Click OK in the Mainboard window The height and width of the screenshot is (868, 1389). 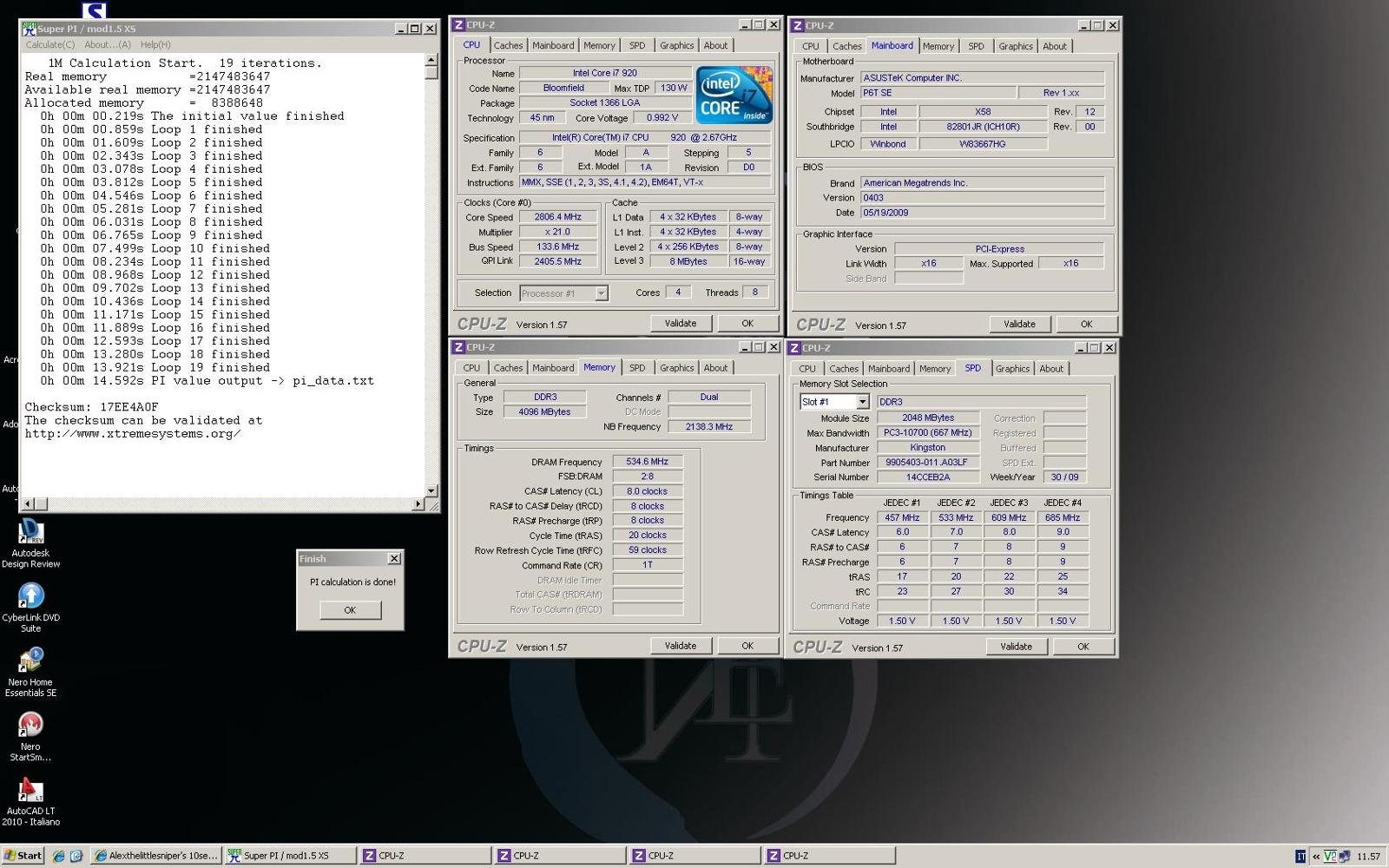[x=1086, y=325]
